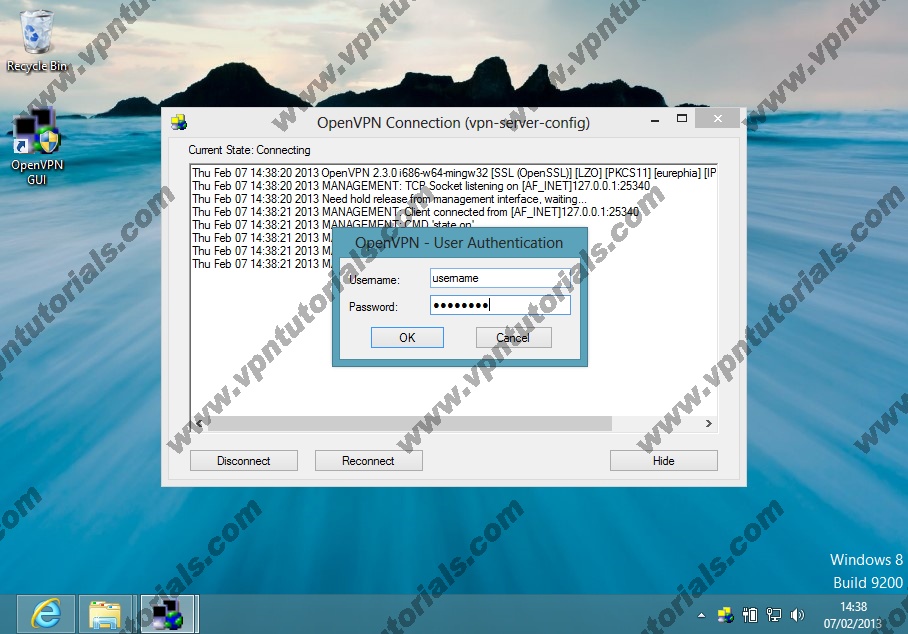908x634 pixels.
Task: Maximize the OpenVPN Connection window
Action: pyautogui.click(x=682, y=119)
